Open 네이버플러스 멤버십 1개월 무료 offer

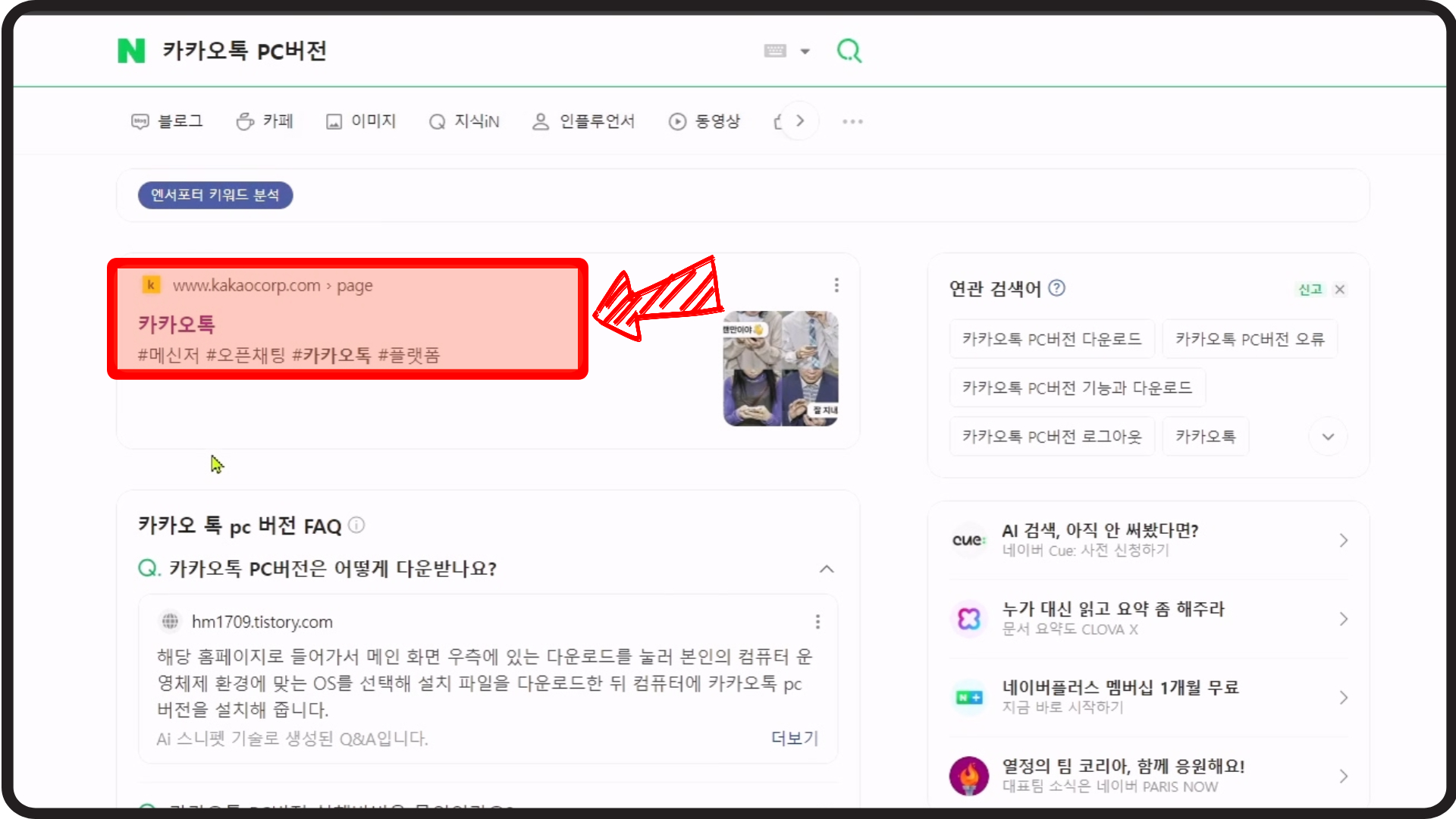[1120, 688]
